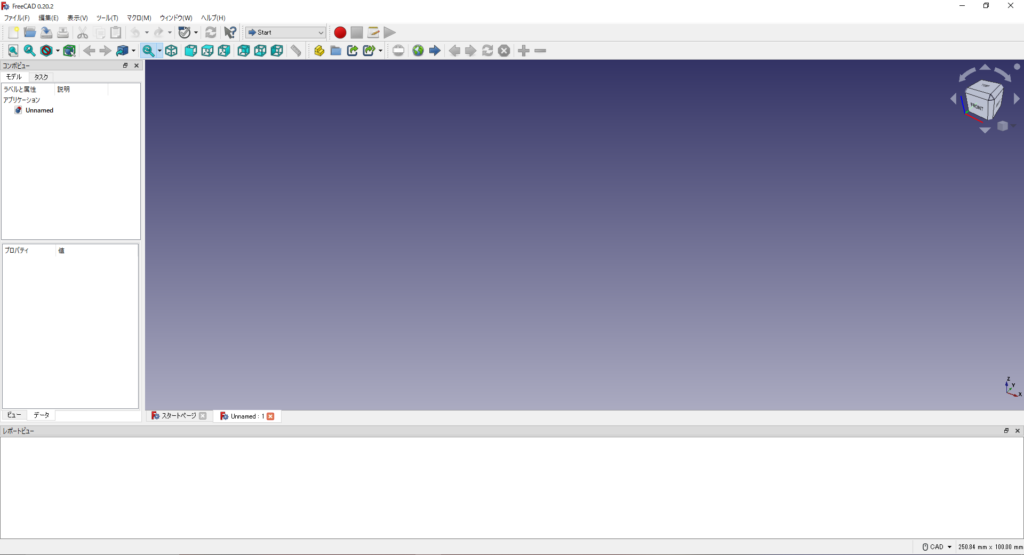Screen dimensions: 1024x555
Task: Set the Front view cube icon
Action: point(190,50)
